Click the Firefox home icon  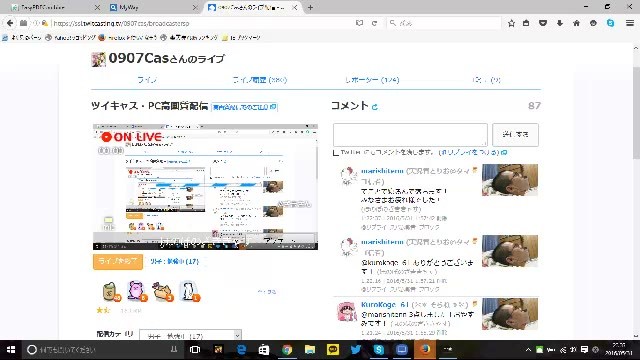click(576, 23)
